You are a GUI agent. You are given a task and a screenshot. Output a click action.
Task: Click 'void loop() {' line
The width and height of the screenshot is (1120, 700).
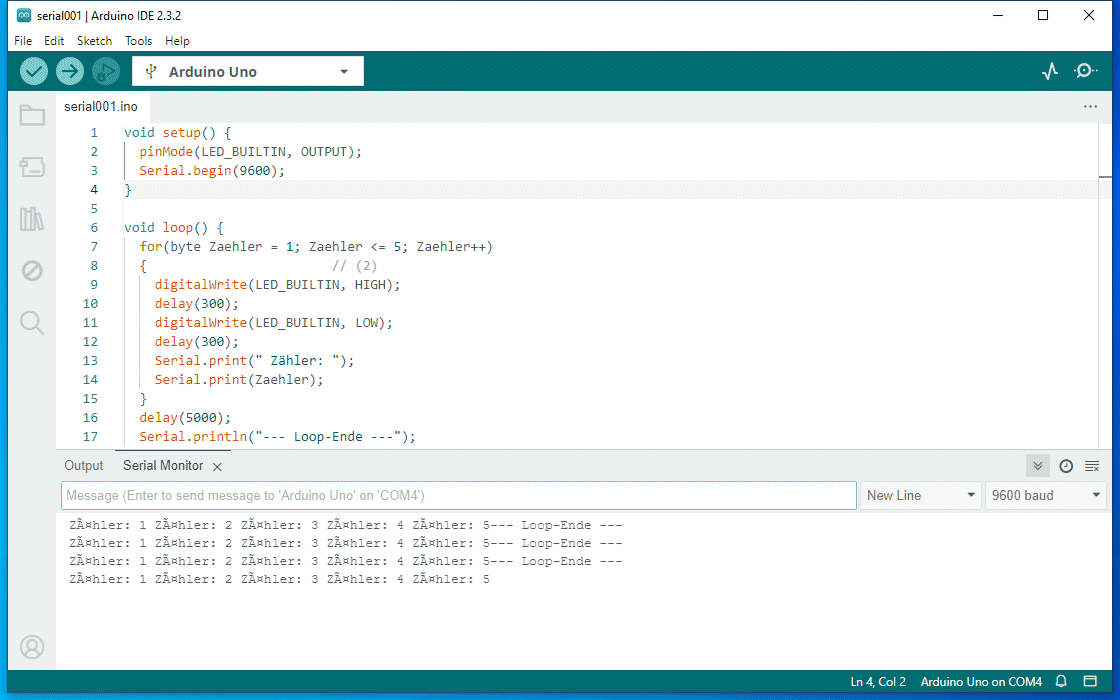pyautogui.click(x=174, y=228)
